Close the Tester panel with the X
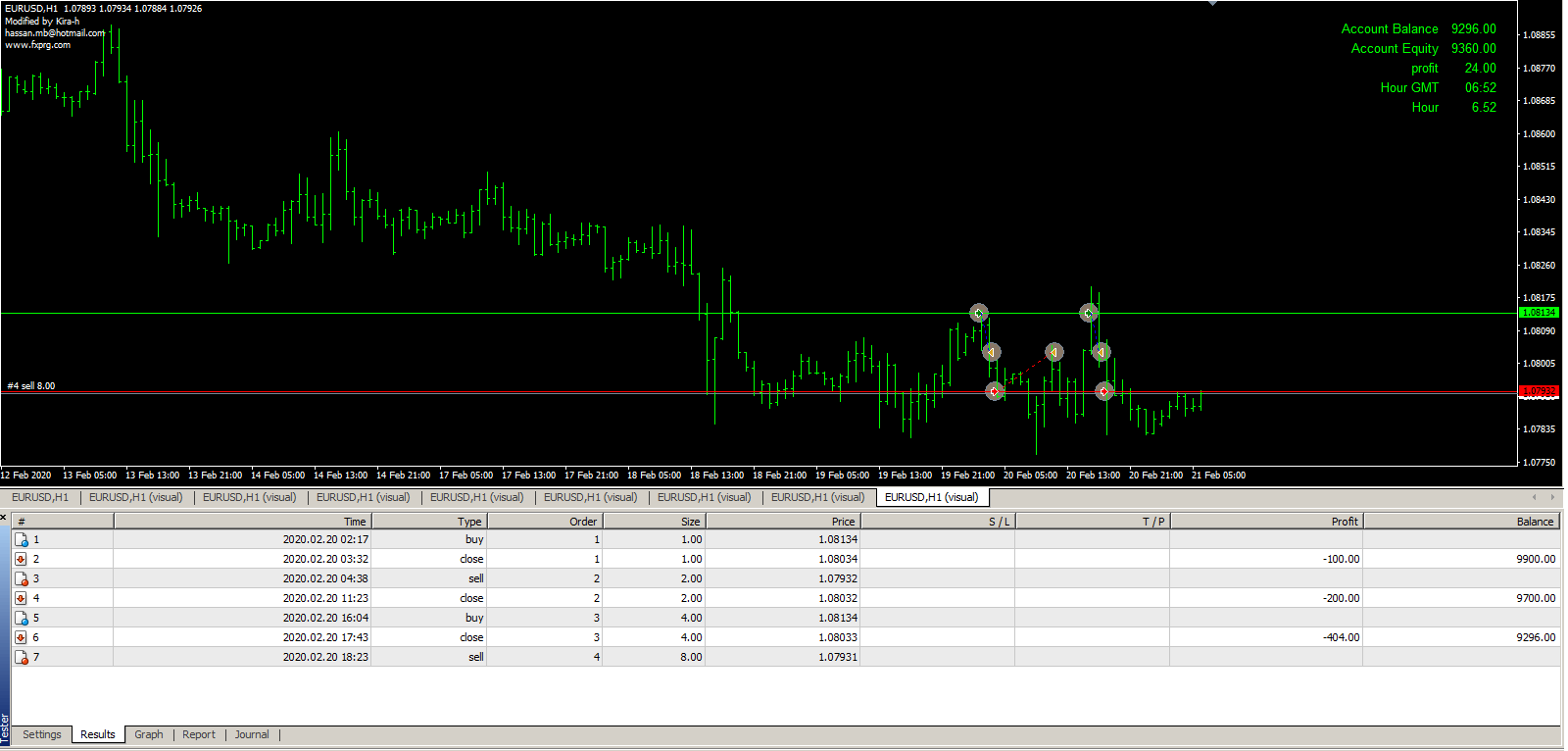Viewport: 1568px width, 751px height. pos(4,517)
